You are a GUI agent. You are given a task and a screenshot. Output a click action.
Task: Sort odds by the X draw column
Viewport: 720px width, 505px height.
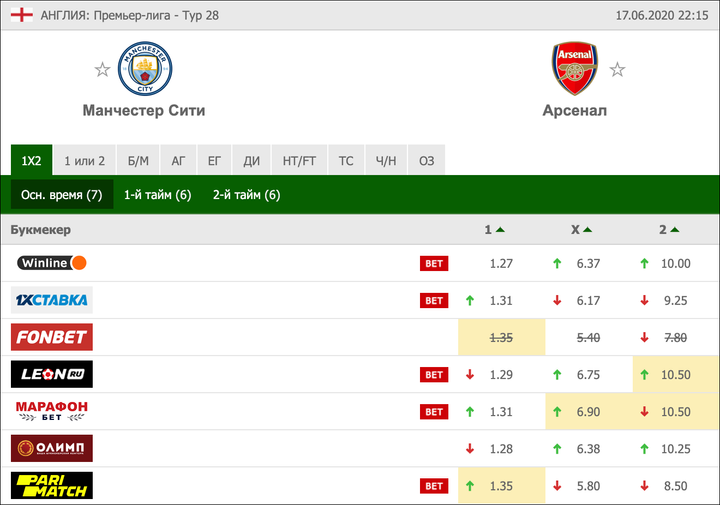pyautogui.click(x=581, y=230)
